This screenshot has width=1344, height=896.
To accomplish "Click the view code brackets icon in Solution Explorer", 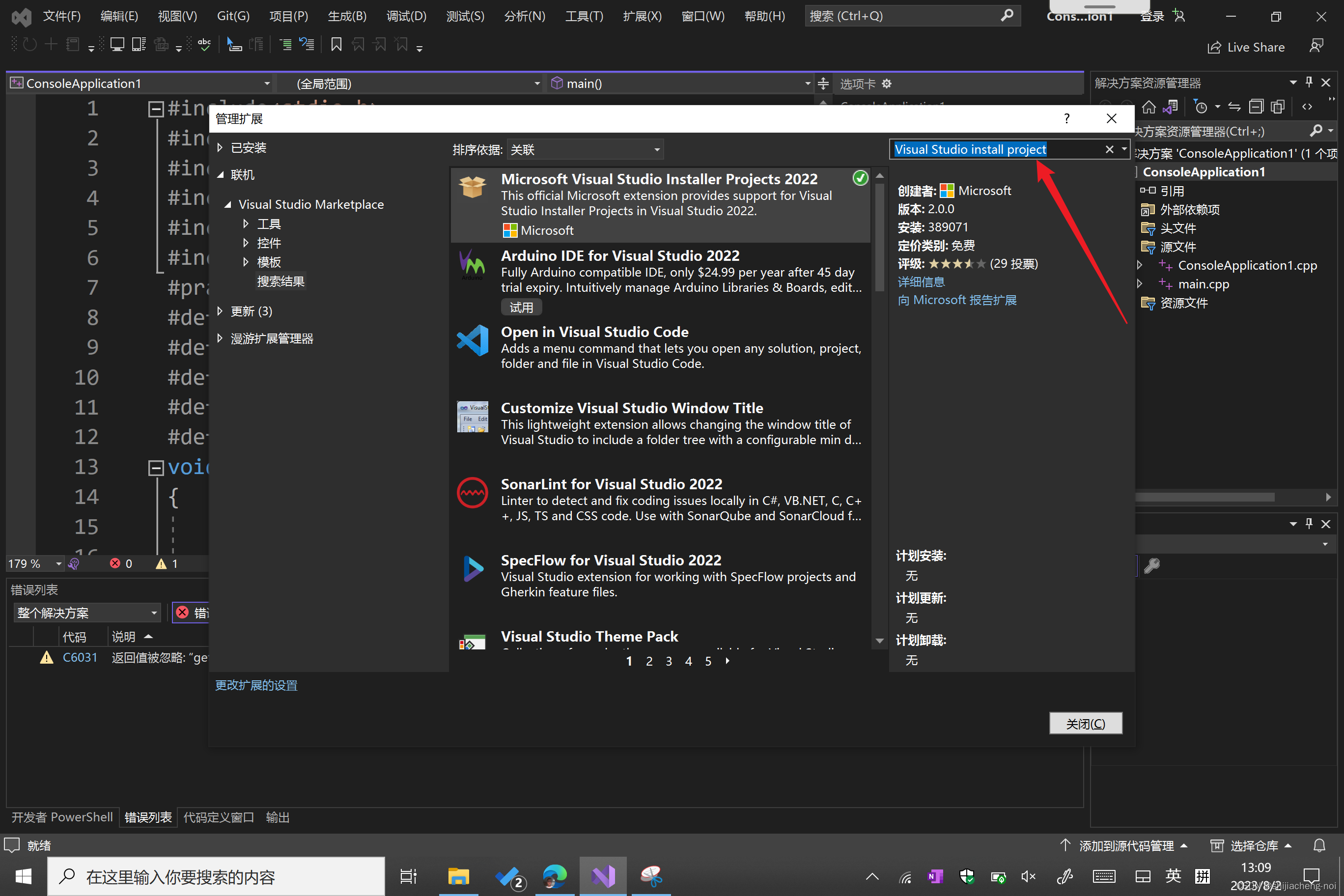I will click(x=1307, y=107).
